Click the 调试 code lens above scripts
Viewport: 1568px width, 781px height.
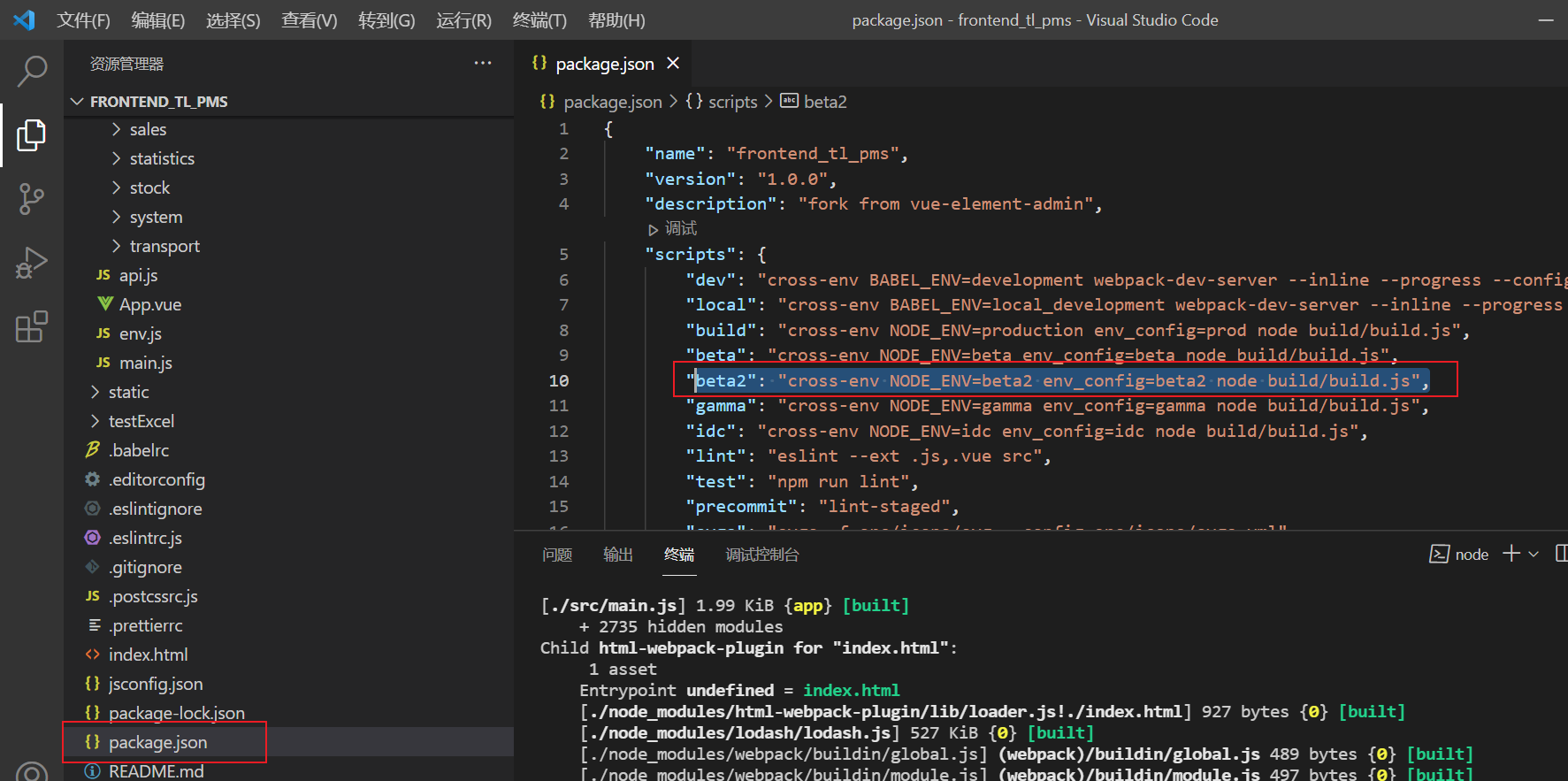click(x=680, y=229)
